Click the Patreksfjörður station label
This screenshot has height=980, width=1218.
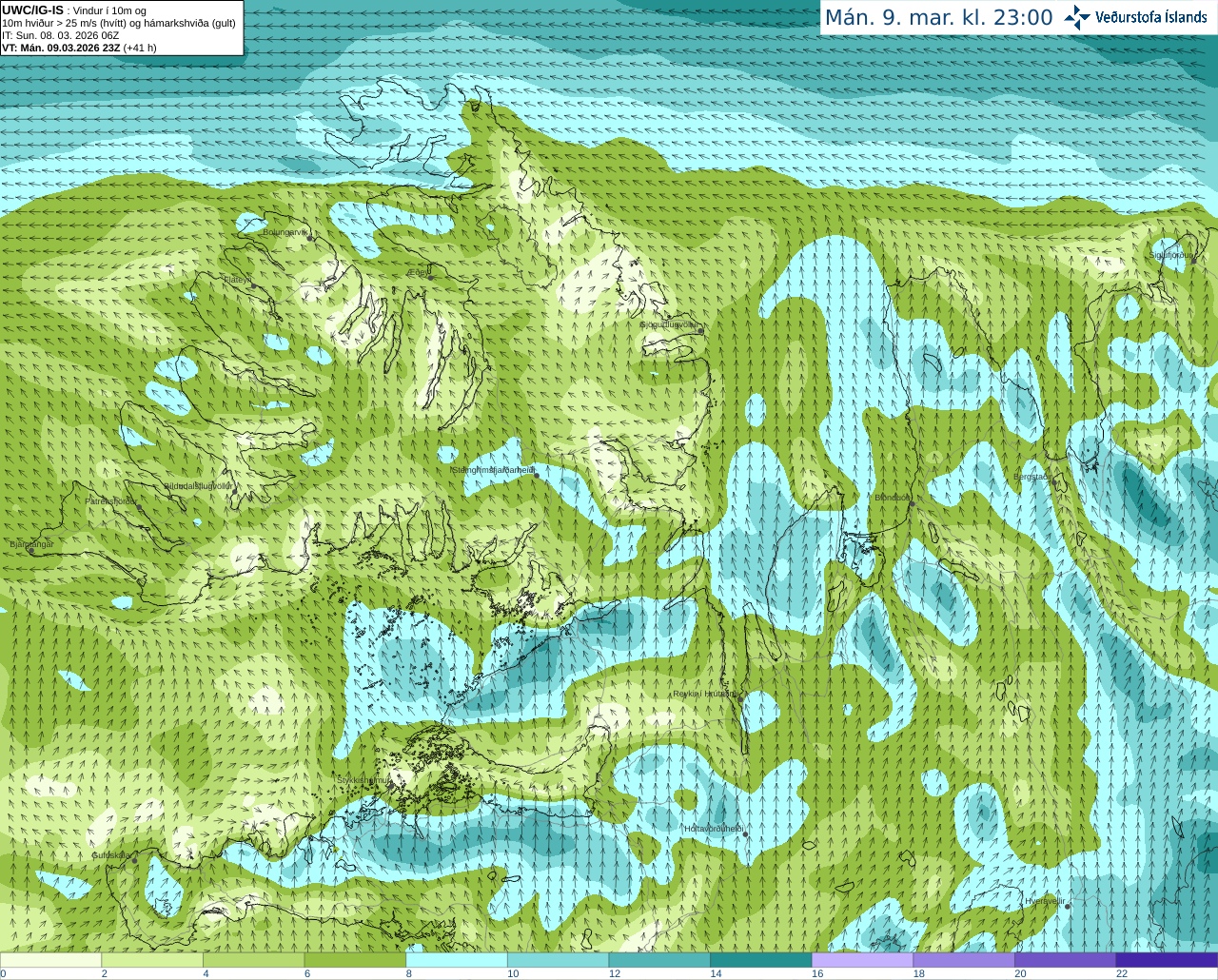[111, 500]
